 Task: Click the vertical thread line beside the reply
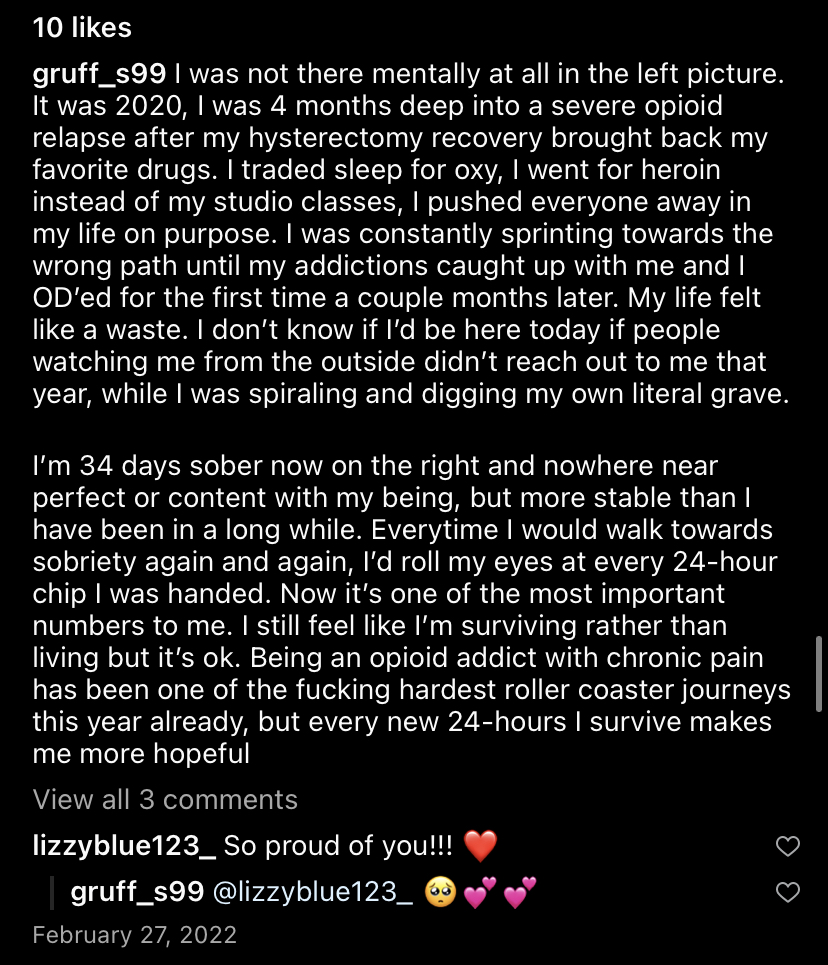pos(52,893)
